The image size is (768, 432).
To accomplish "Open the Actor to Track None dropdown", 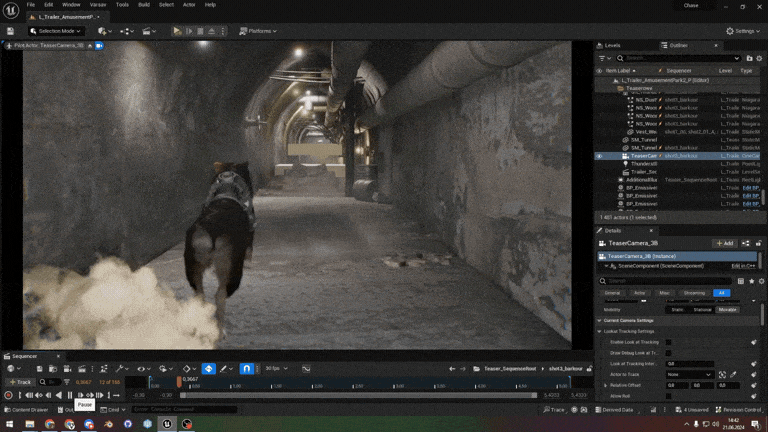I will coord(689,374).
